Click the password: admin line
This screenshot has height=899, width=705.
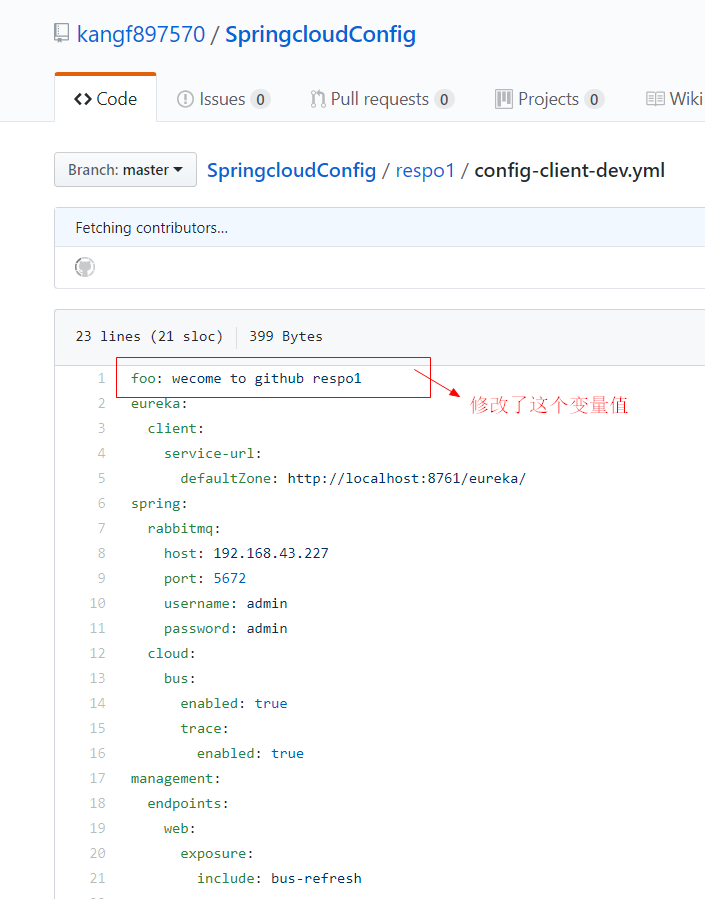[x=226, y=629]
